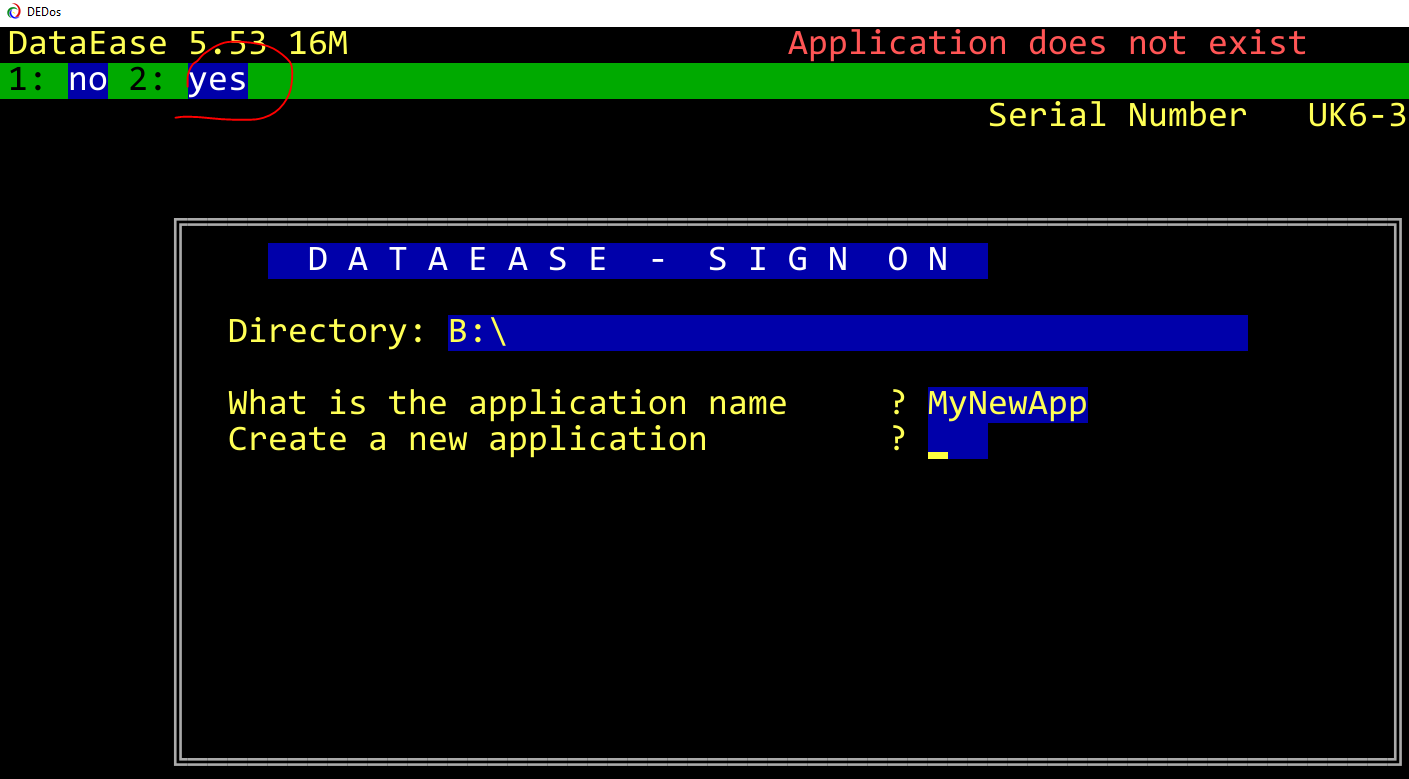Click the "What is the application name" prompt
Image resolution: width=1409 pixels, height=779 pixels.
507,404
